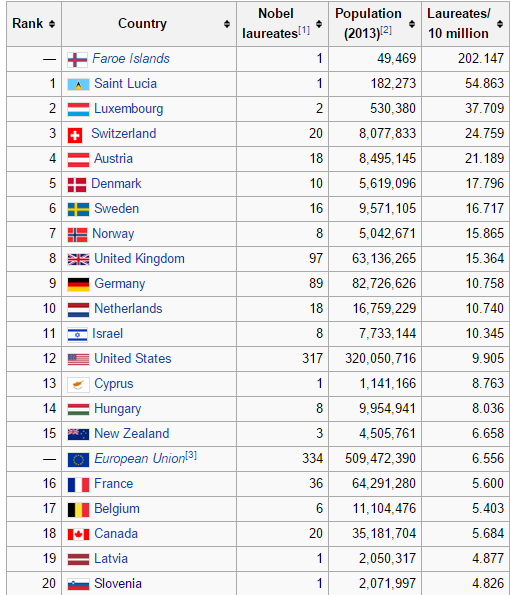
Task: Sort by Population (2013) column arrows
Action: (412, 24)
